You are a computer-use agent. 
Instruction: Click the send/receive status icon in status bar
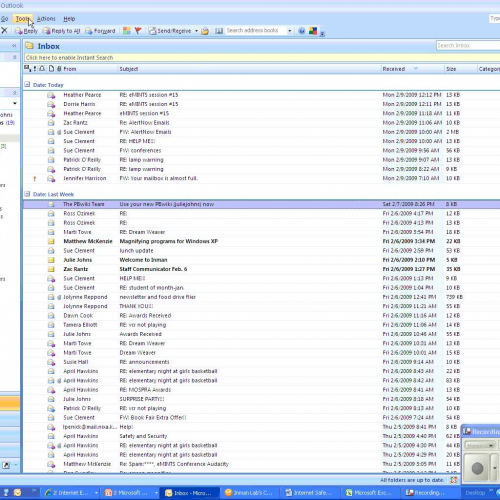coord(454,480)
